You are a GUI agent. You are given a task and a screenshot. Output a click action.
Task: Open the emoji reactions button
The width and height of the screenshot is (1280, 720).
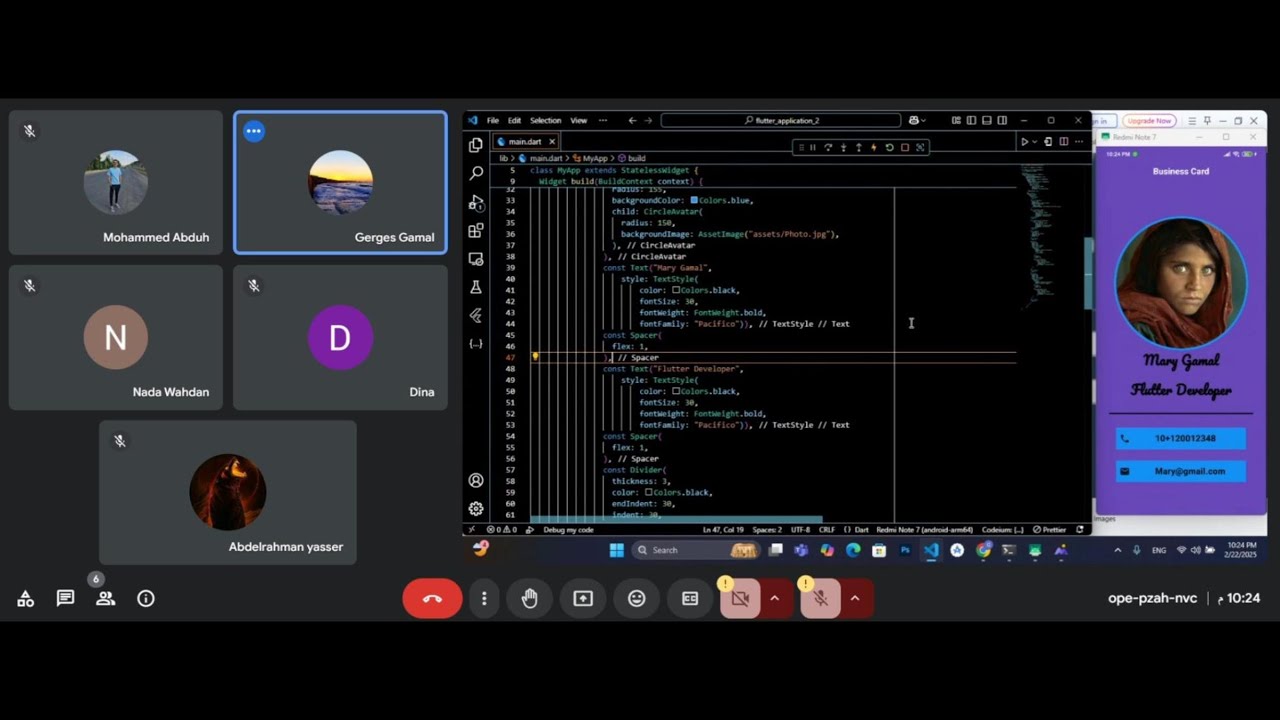637,598
